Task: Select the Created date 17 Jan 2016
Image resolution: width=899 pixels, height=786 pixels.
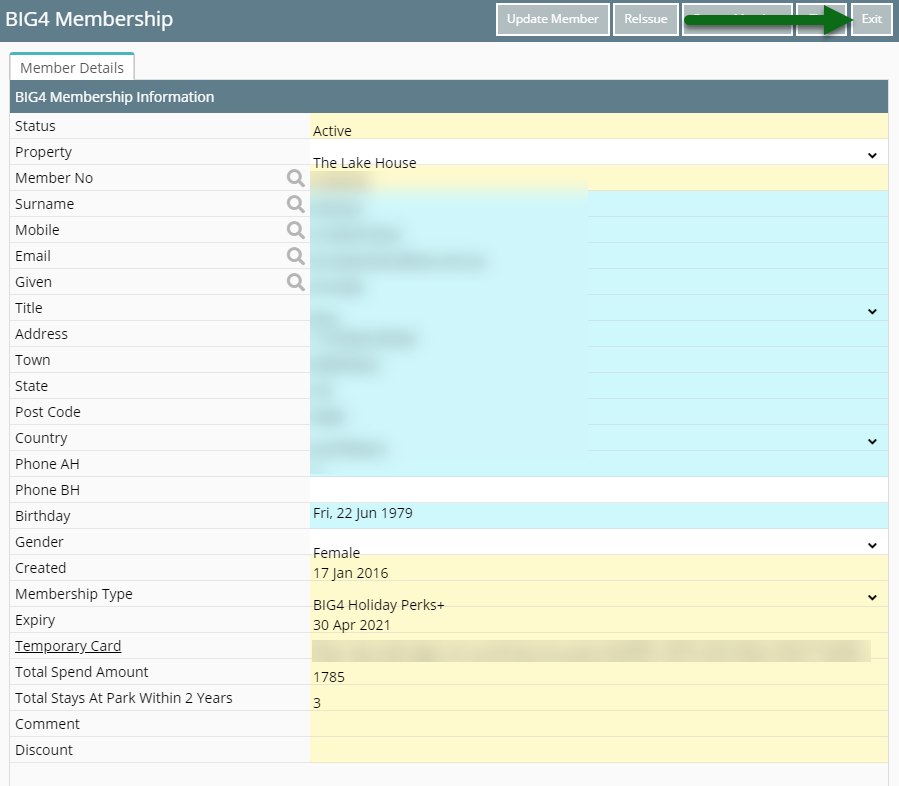Action: coord(599,568)
